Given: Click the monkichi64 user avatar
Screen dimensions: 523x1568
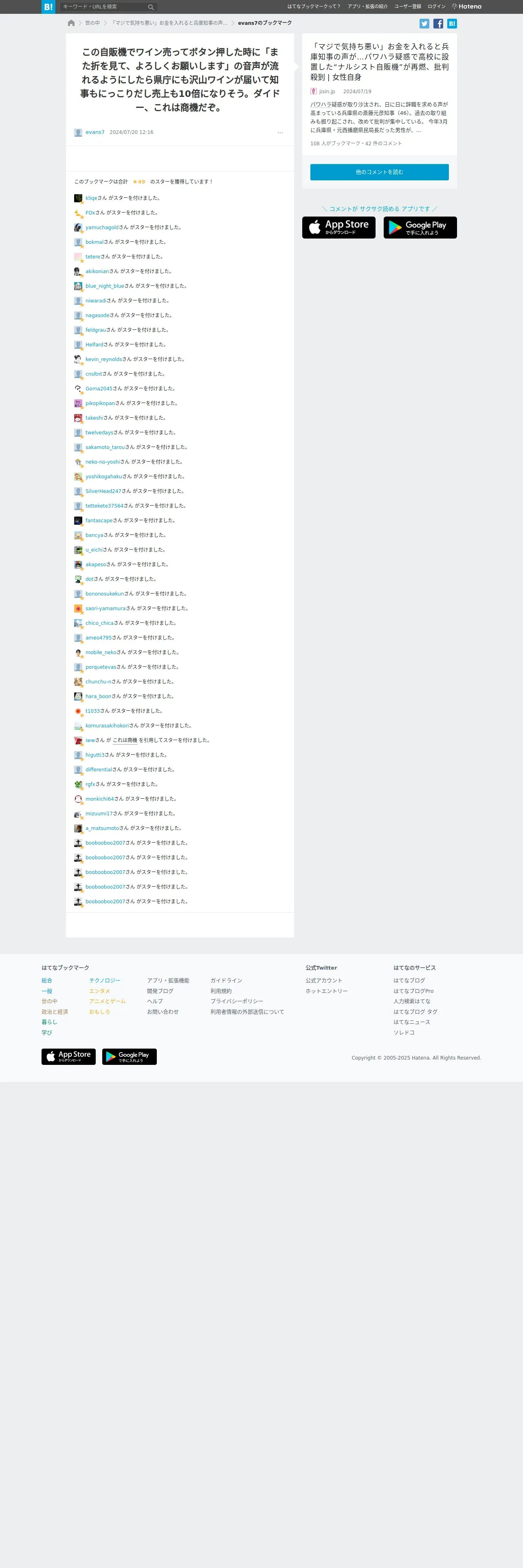Looking at the screenshot, I should [78, 799].
